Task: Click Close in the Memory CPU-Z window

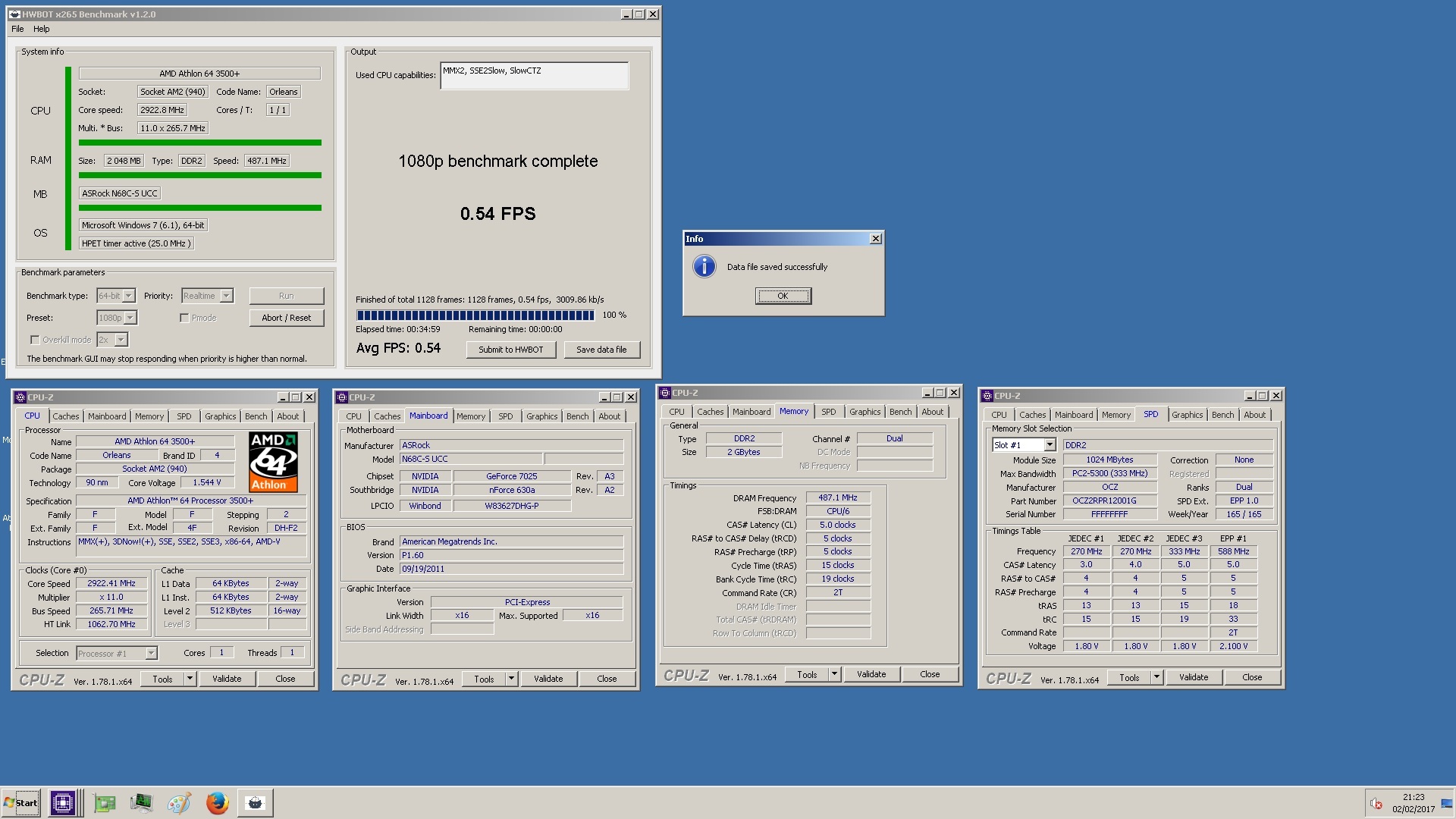Action: point(930,674)
